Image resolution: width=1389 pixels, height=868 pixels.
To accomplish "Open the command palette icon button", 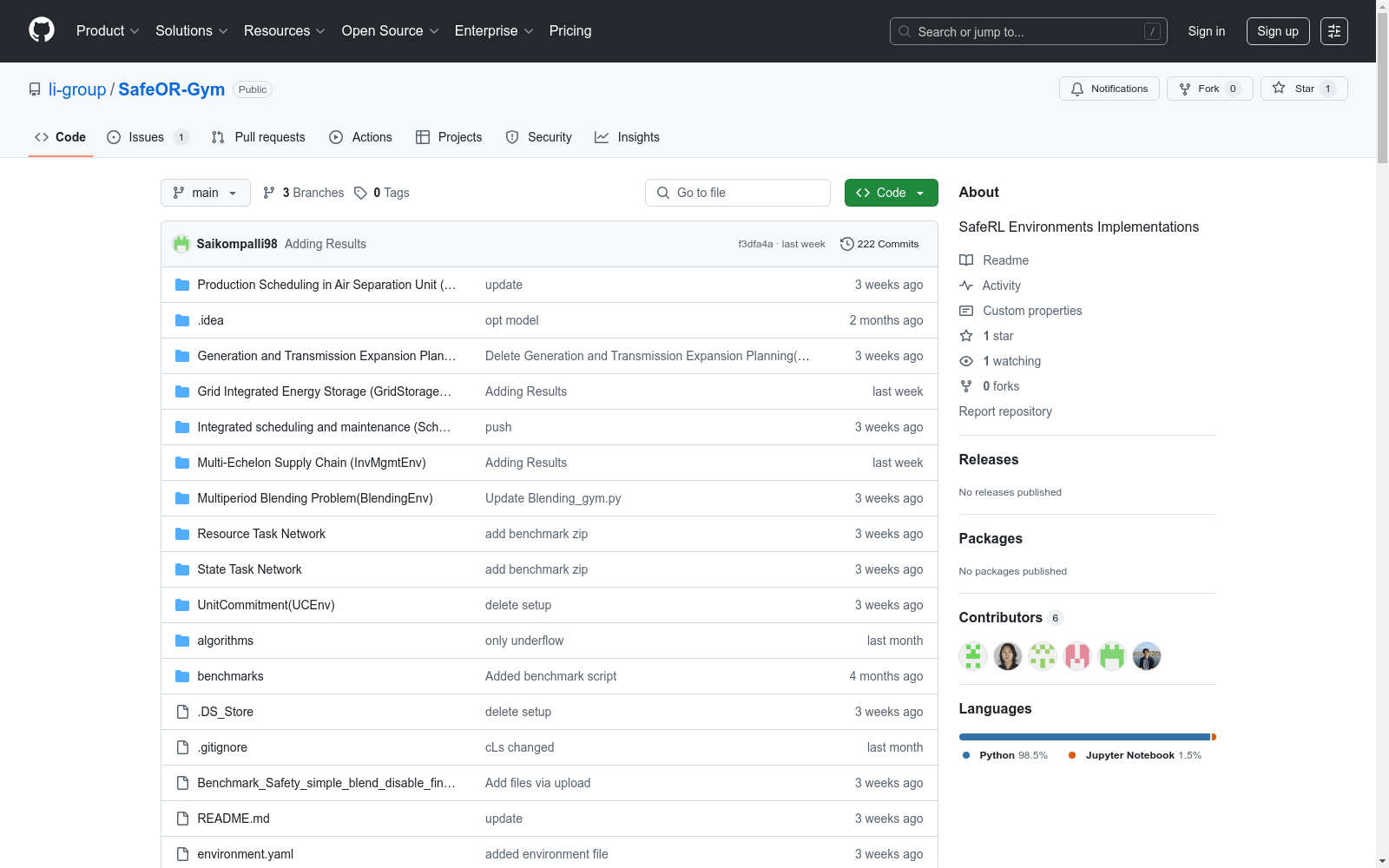I will pyautogui.click(x=1334, y=31).
